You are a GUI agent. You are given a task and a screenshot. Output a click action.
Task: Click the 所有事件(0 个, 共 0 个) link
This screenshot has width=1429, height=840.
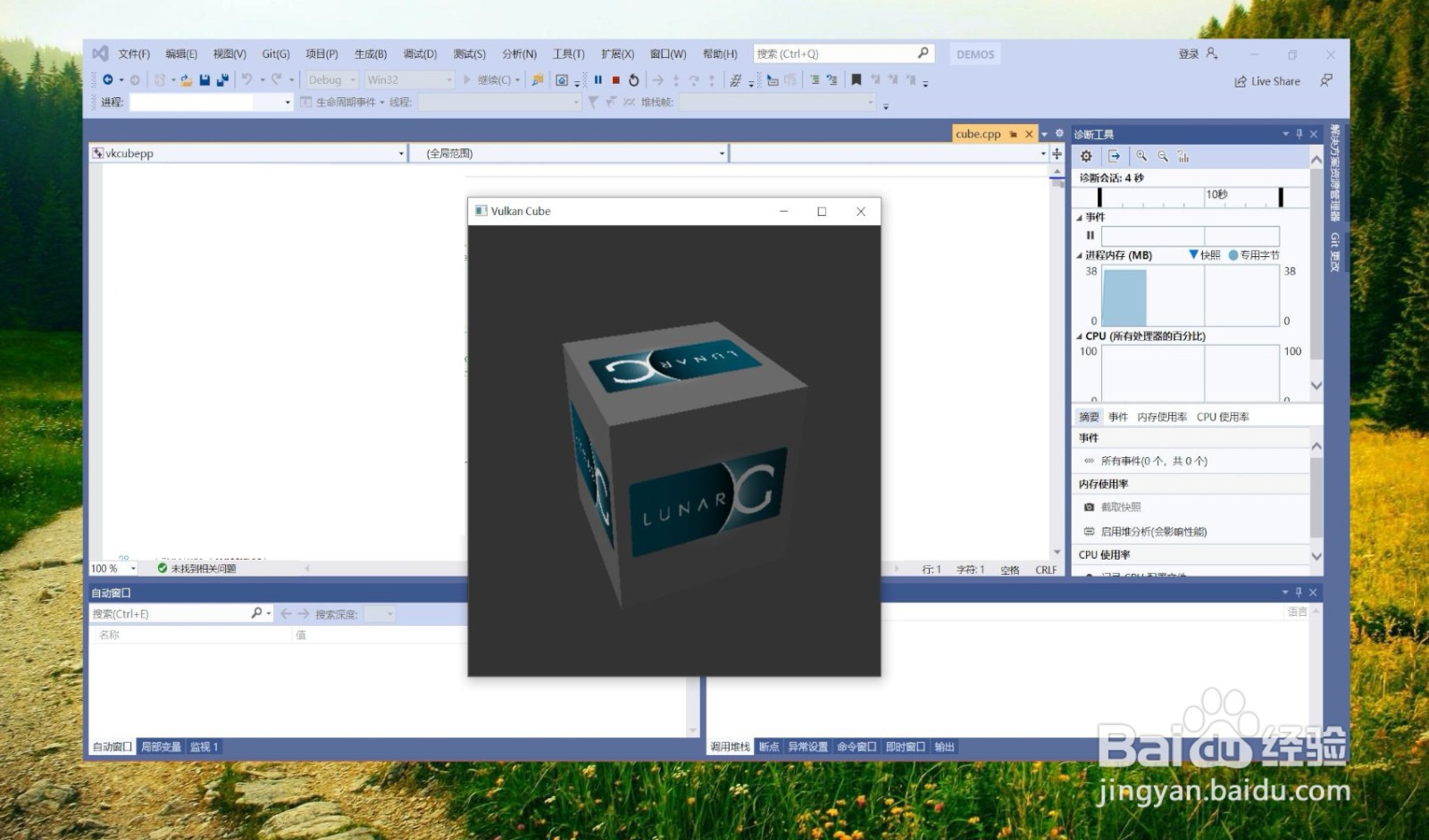(1153, 462)
